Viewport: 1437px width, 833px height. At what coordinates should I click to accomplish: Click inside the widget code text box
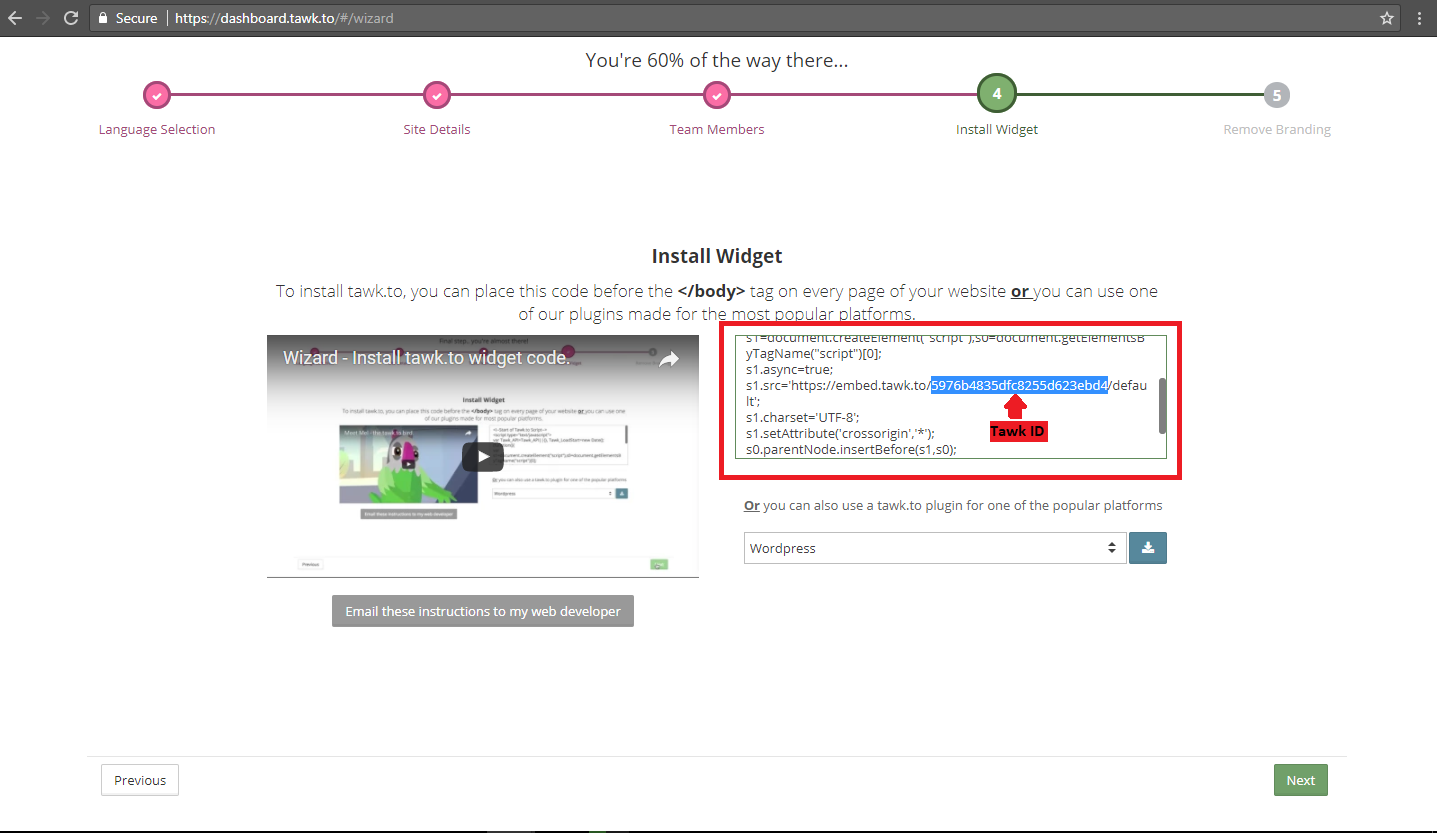[950, 397]
